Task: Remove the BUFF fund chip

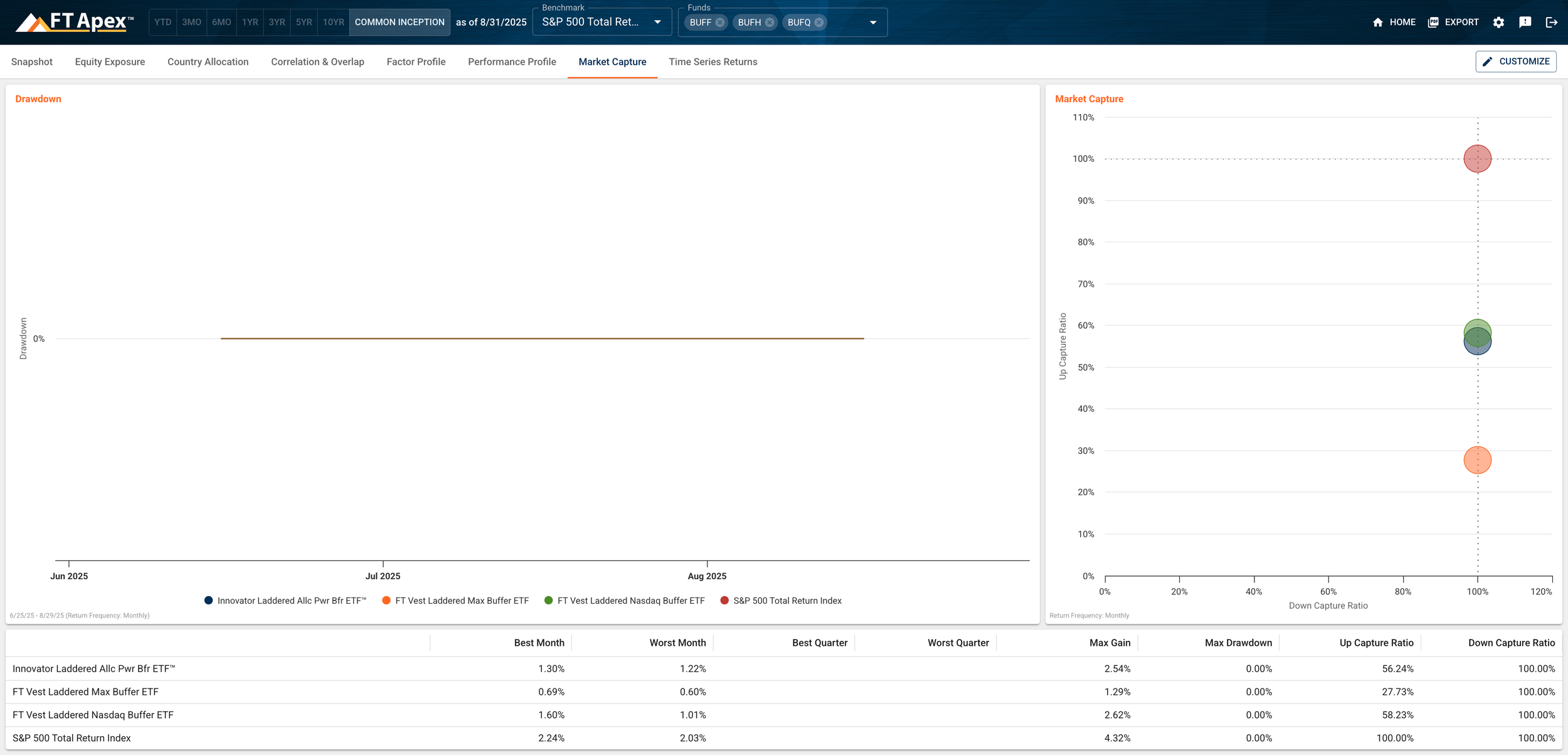Action: pyautogui.click(x=720, y=22)
